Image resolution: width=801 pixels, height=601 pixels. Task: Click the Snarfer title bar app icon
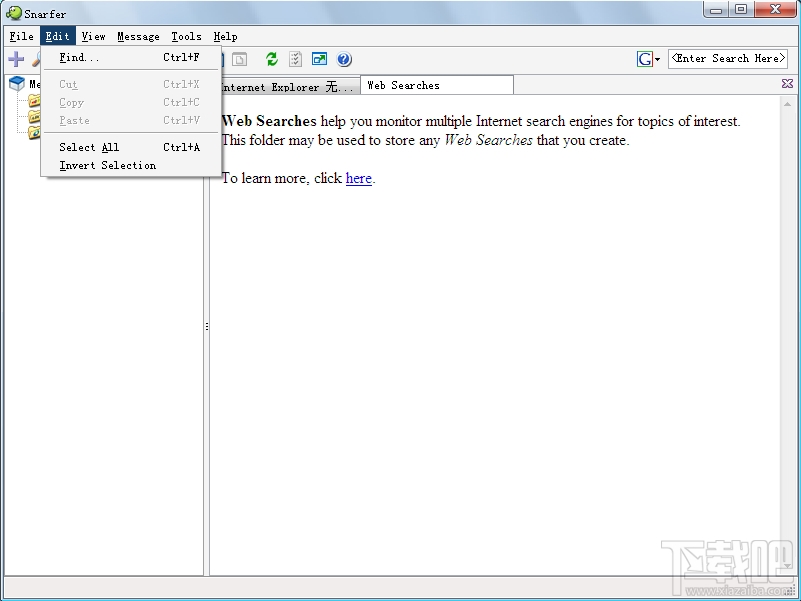[14, 13]
